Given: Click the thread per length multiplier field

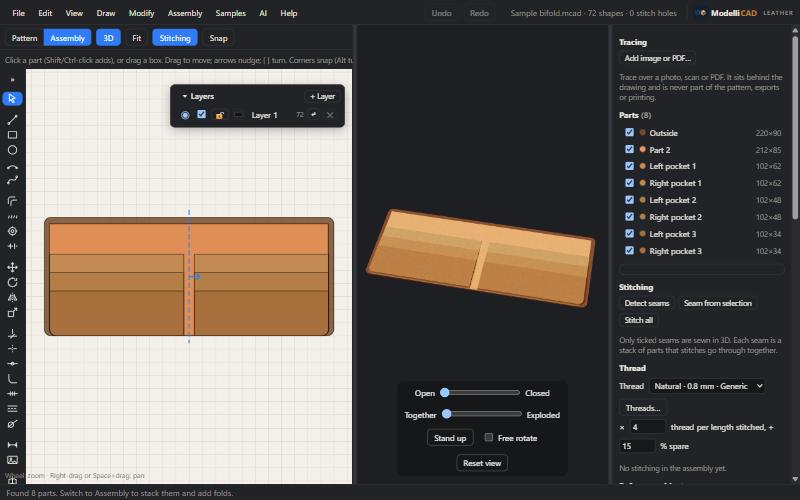Looking at the screenshot, I should click(x=647, y=427).
